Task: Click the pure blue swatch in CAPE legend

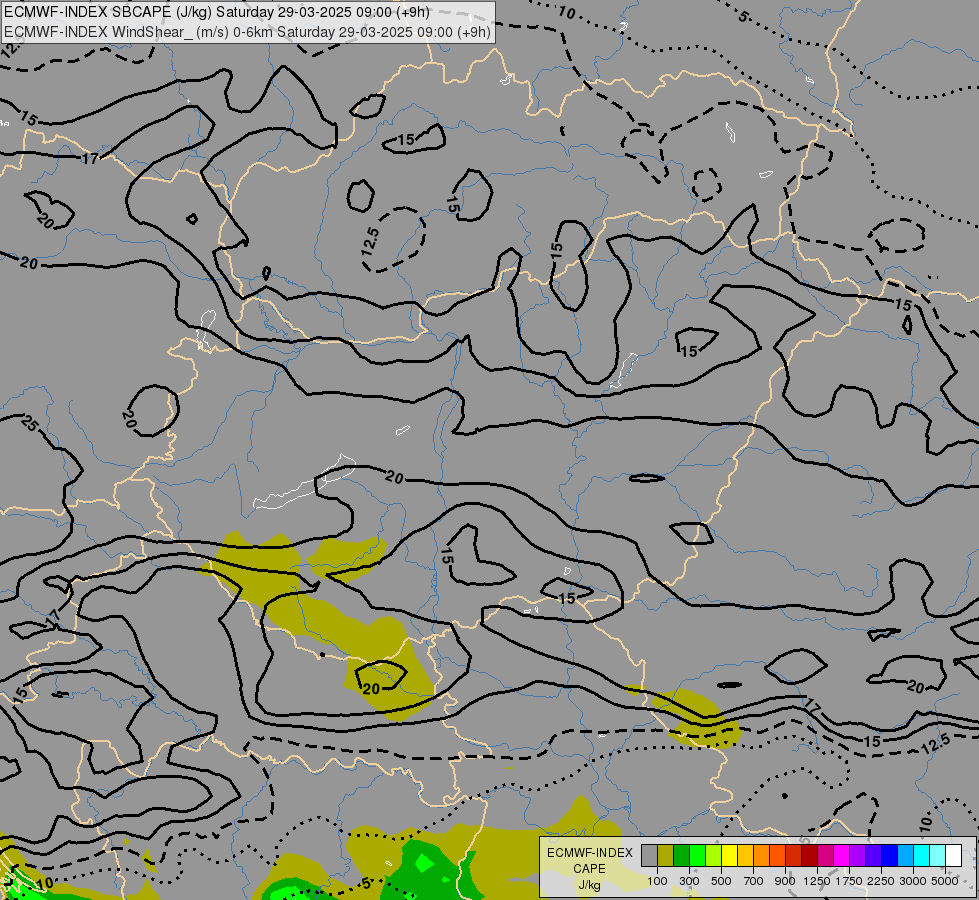Action: click(x=890, y=855)
